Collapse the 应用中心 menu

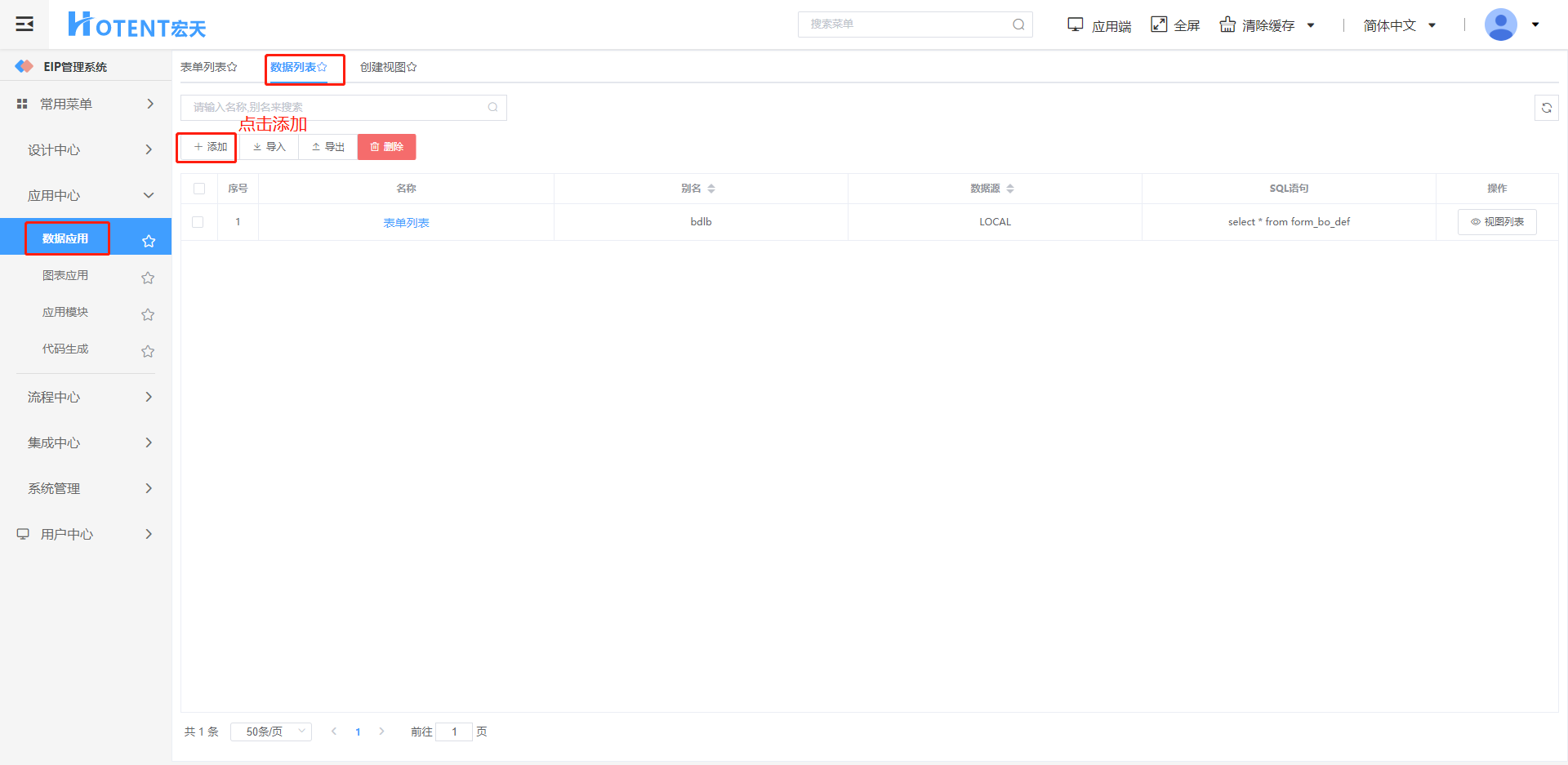[x=86, y=195]
